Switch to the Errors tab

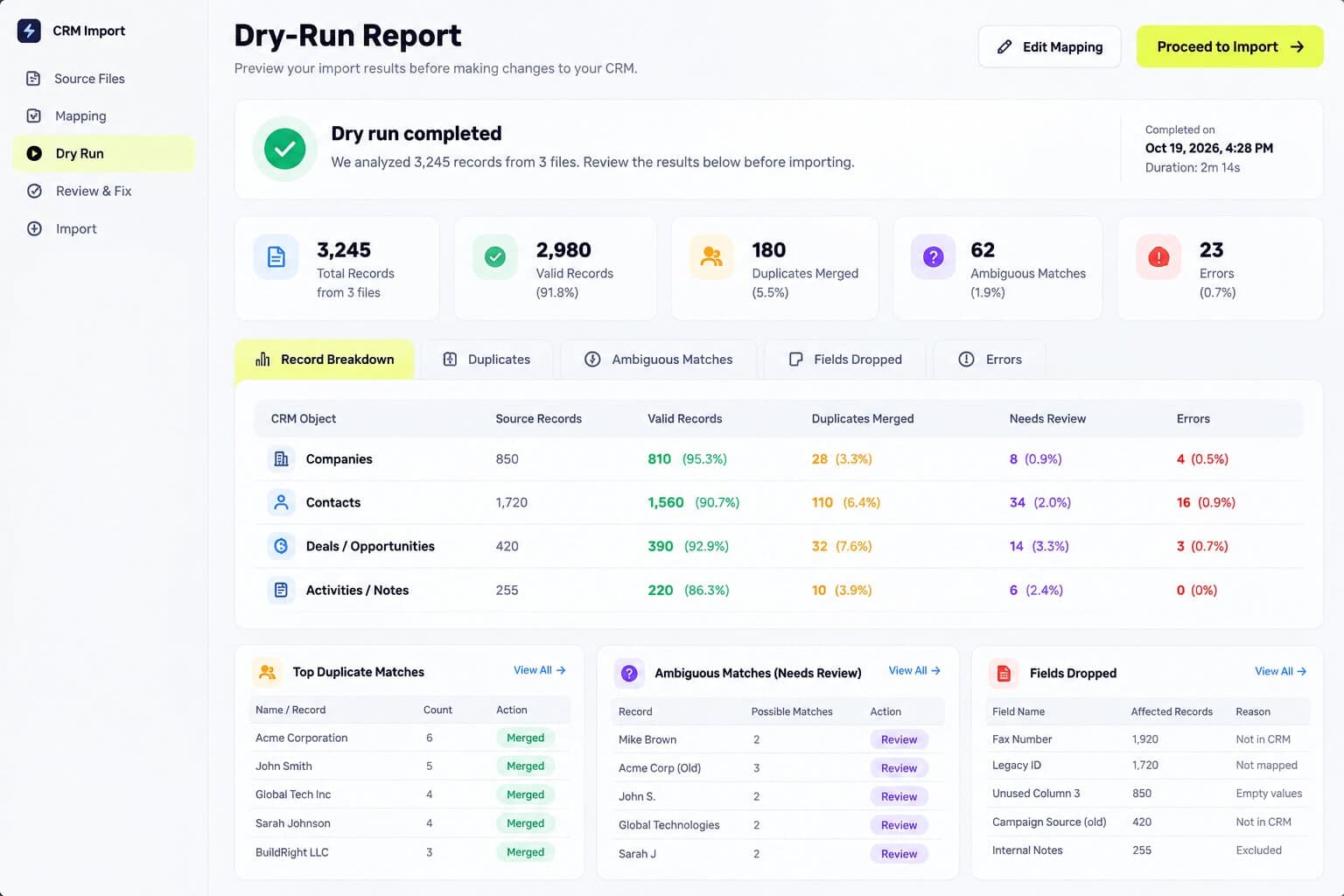click(x=990, y=360)
